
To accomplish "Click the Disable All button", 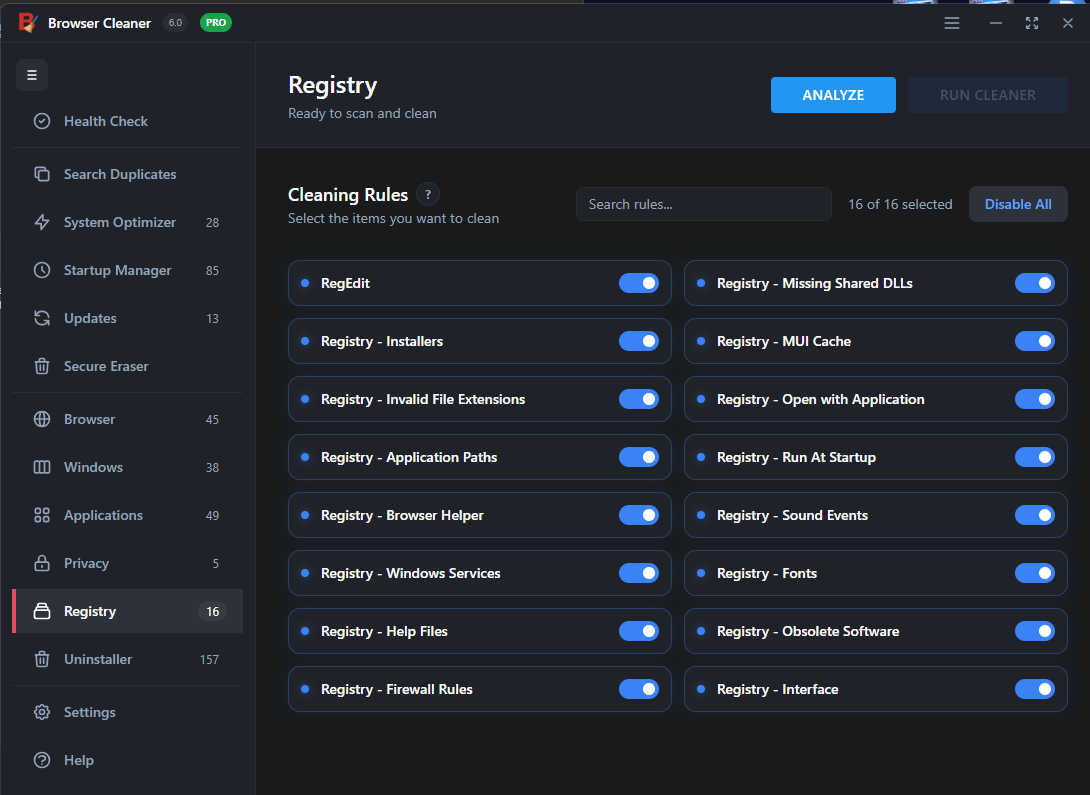I will [x=1018, y=204].
